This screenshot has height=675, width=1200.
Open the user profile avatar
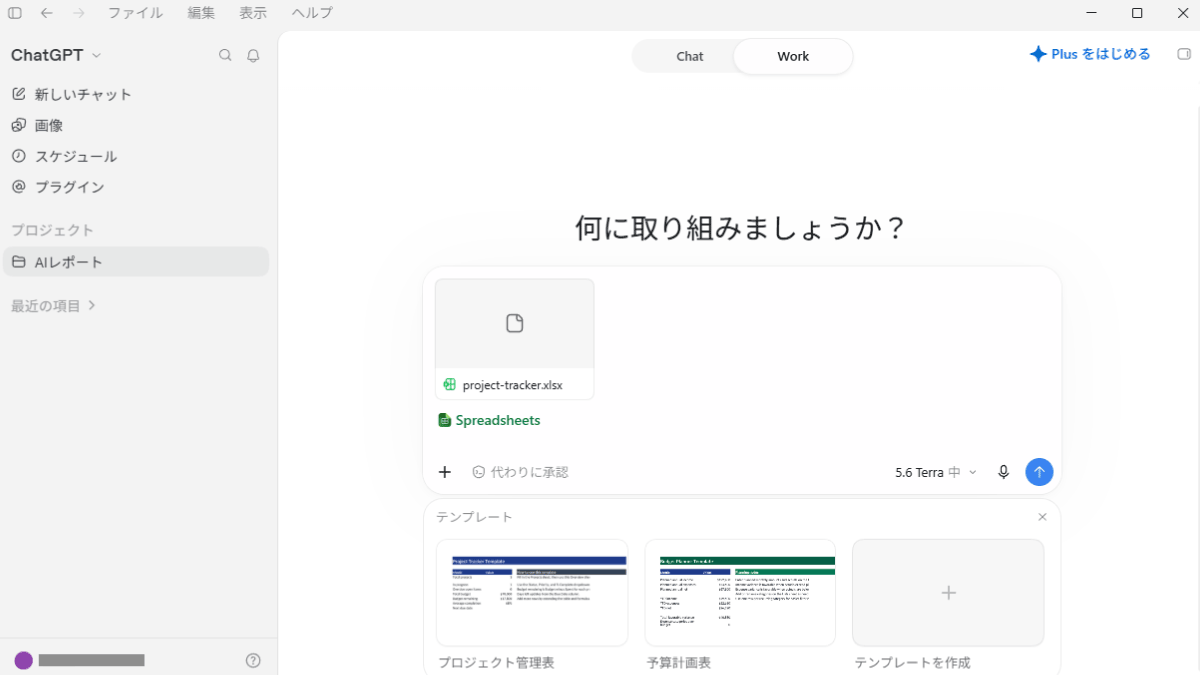[x=23, y=660]
